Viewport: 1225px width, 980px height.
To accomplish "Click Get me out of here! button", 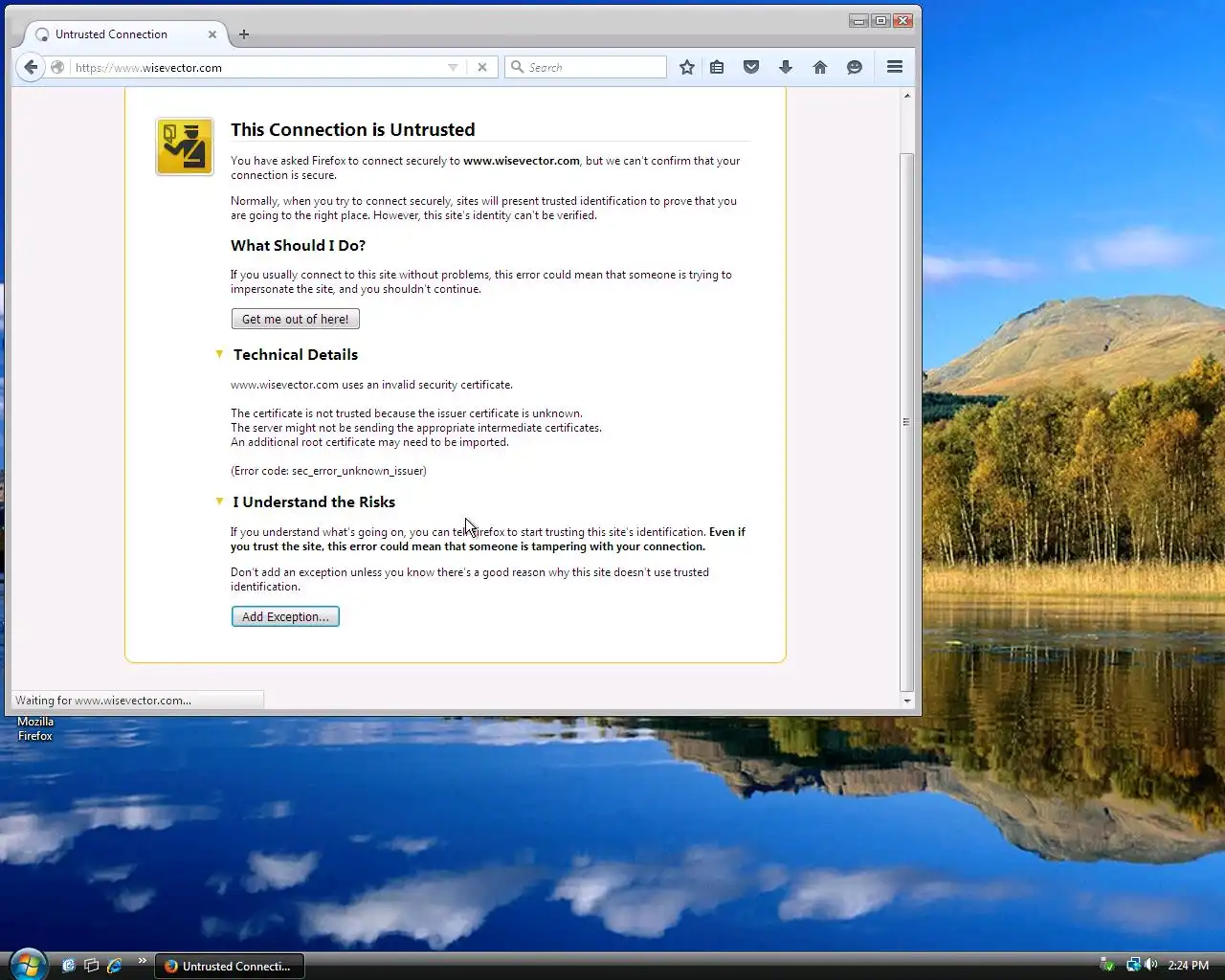I will (296, 319).
